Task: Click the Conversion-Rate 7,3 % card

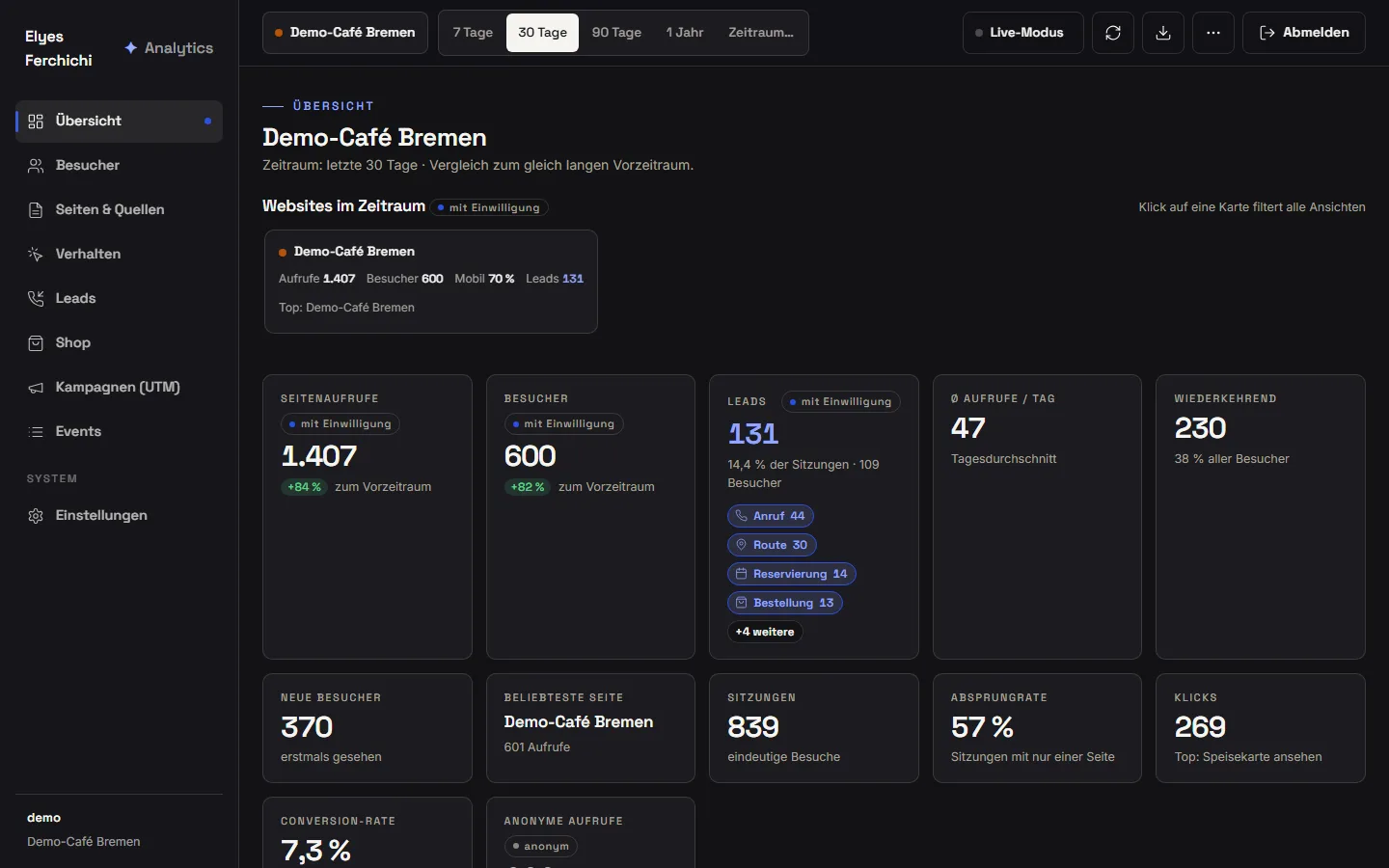Action: click(368, 832)
